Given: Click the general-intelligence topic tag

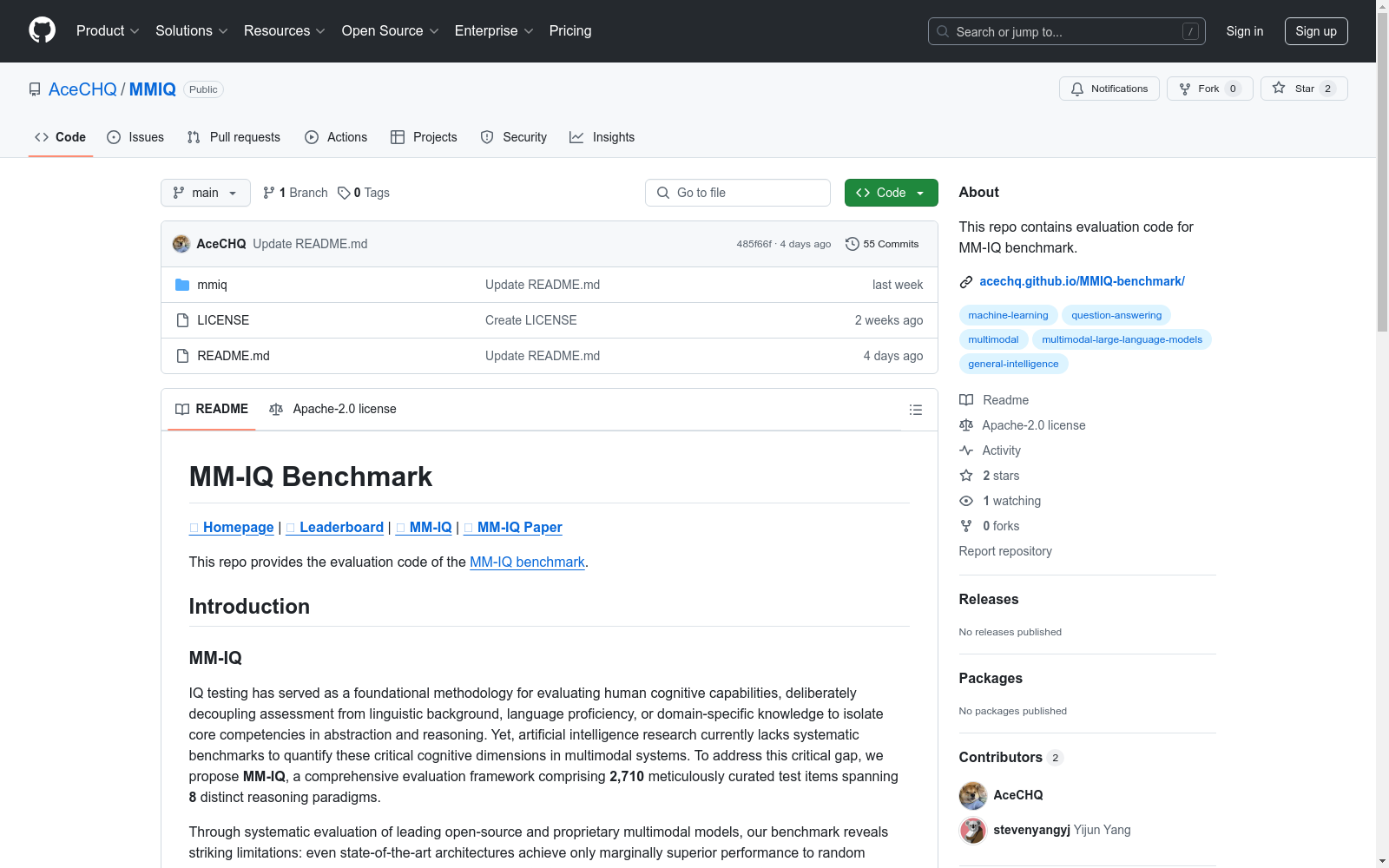Looking at the screenshot, I should 1013,364.
